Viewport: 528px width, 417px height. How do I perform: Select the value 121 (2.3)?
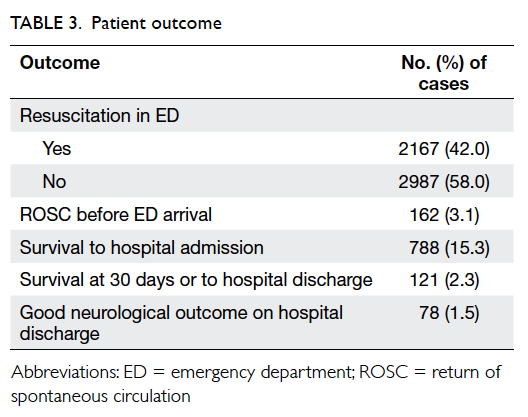point(444,280)
